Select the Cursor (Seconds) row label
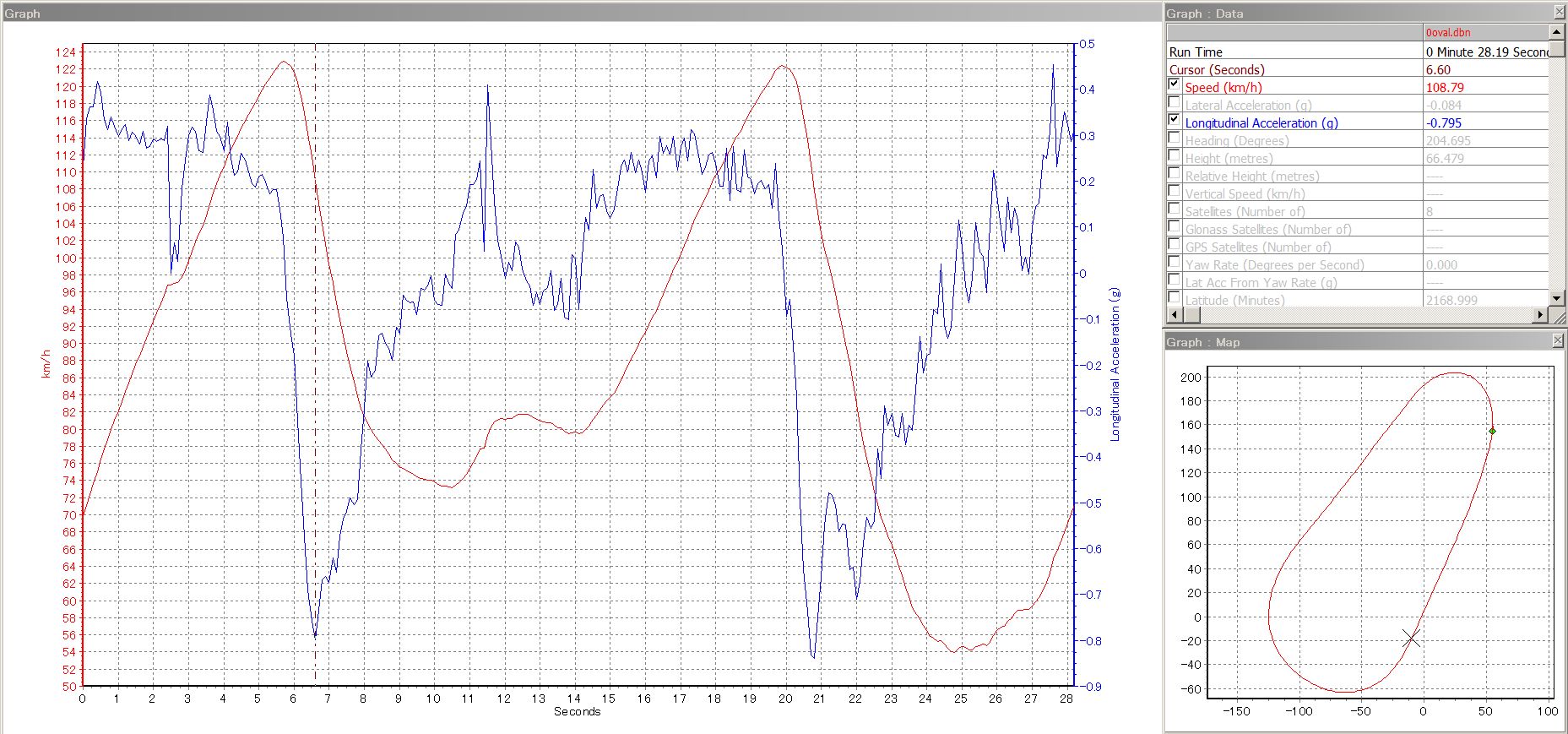The width and height of the screenshot is (1568, 734). (x=1216, y=70)
